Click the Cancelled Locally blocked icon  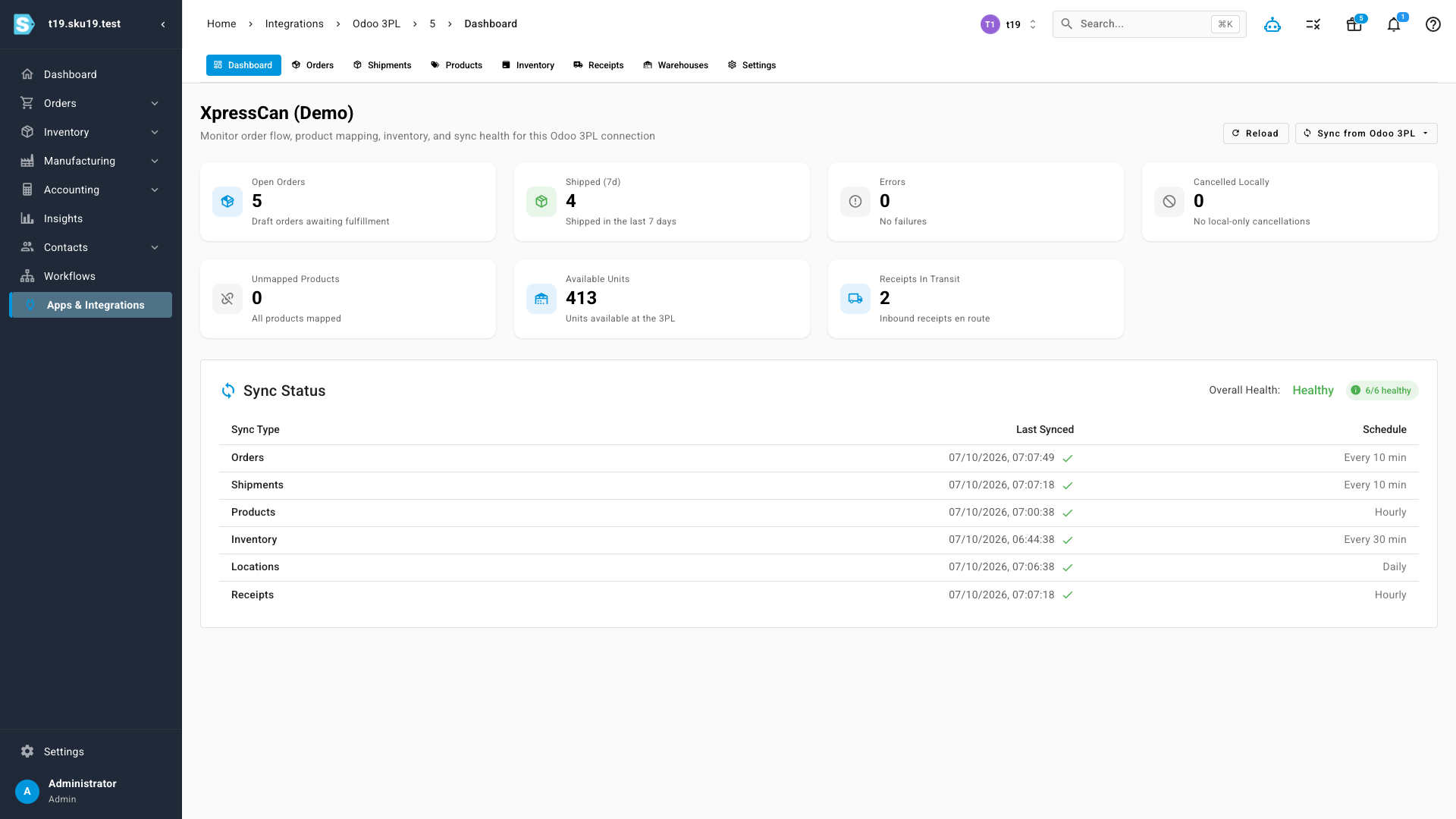(x=1169, y=202)
